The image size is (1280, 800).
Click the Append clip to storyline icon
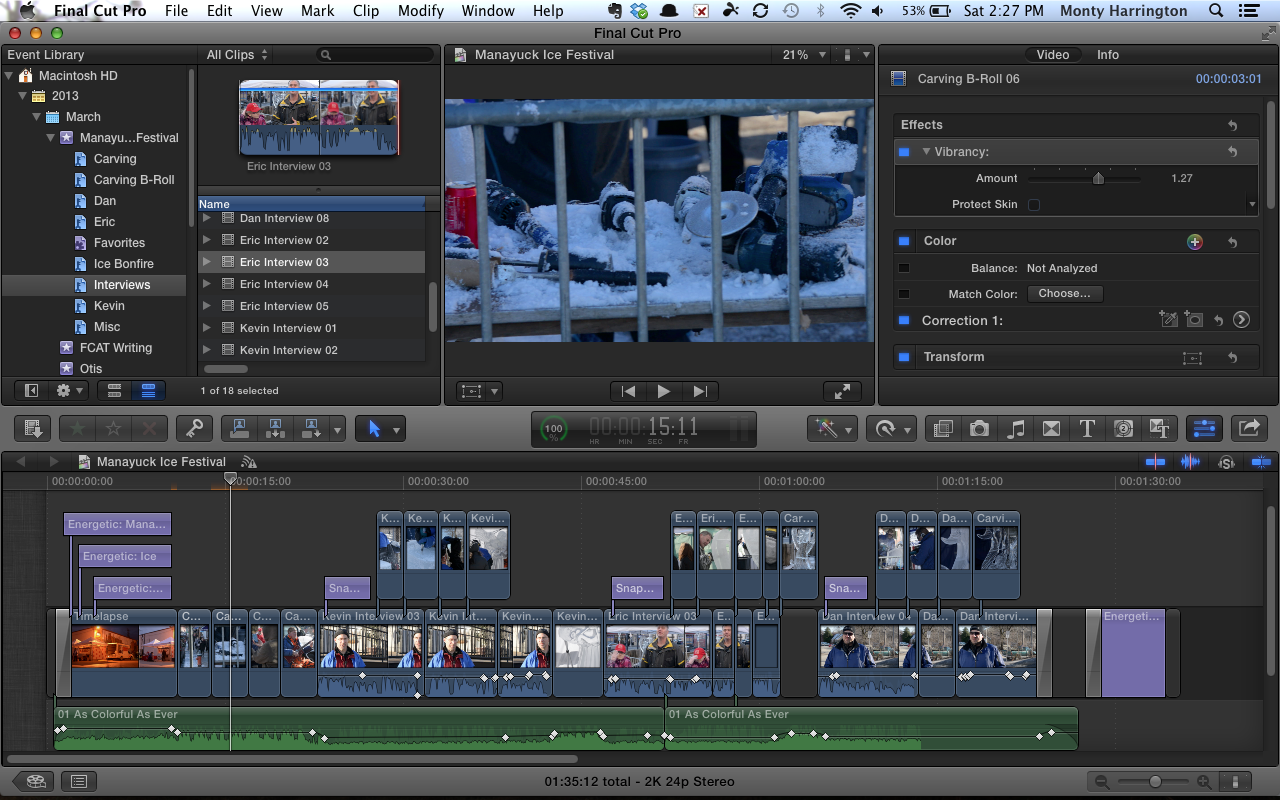pos(311,429)
